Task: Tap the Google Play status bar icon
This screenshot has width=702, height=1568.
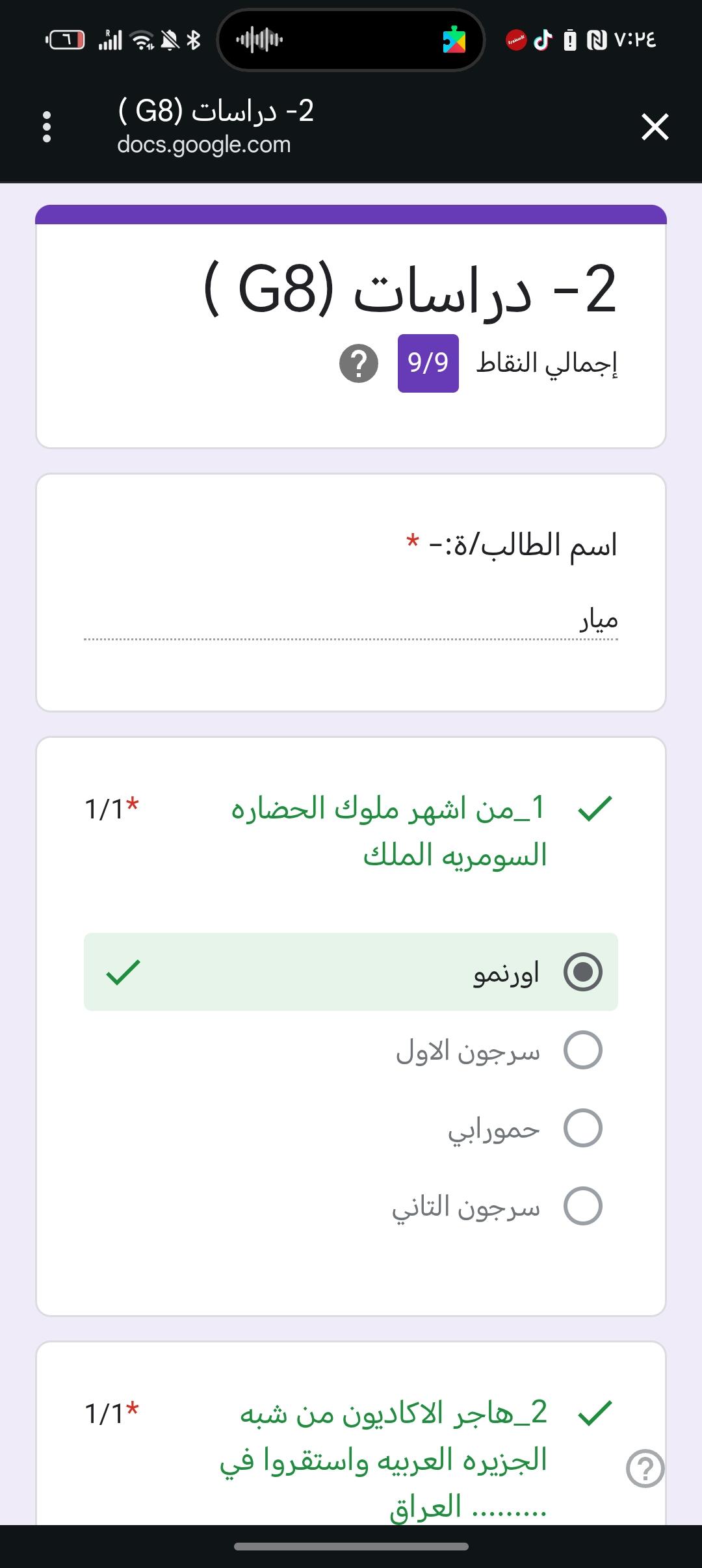Action: (454, 40)
